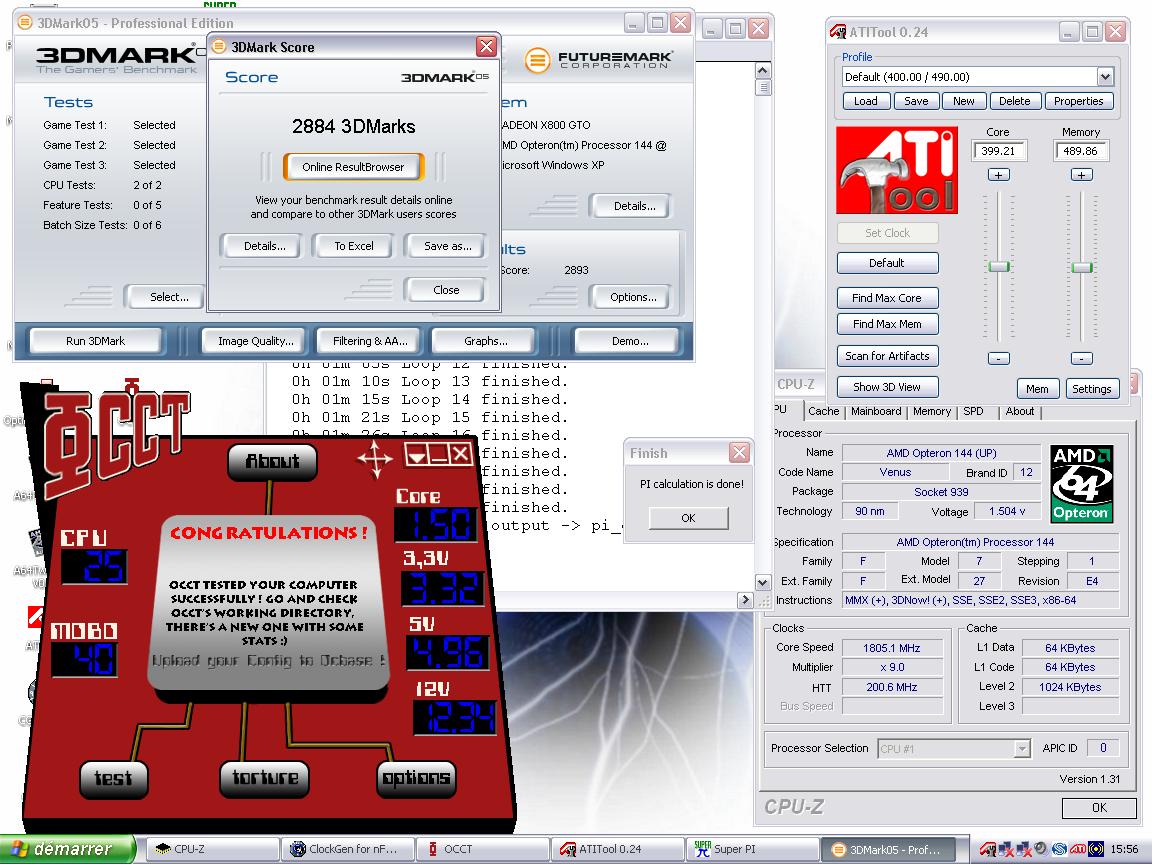Click OK in the CPU-Z window
Image resolution: width=1152 pixels, height=864 pixels.
coord(1098,807)
